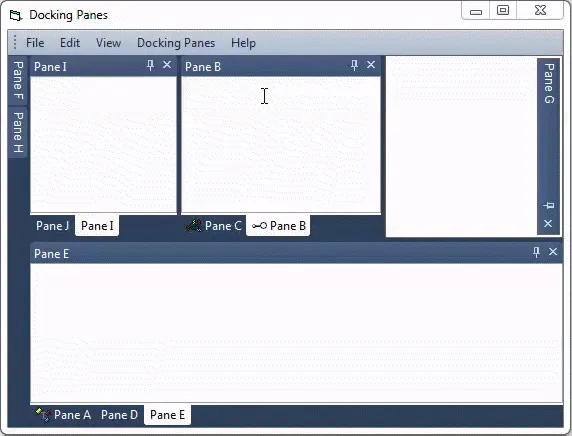This screenshot has width=572, height=436.
Task: Select the Pane J tab
Action: click(x=53, y=226)
